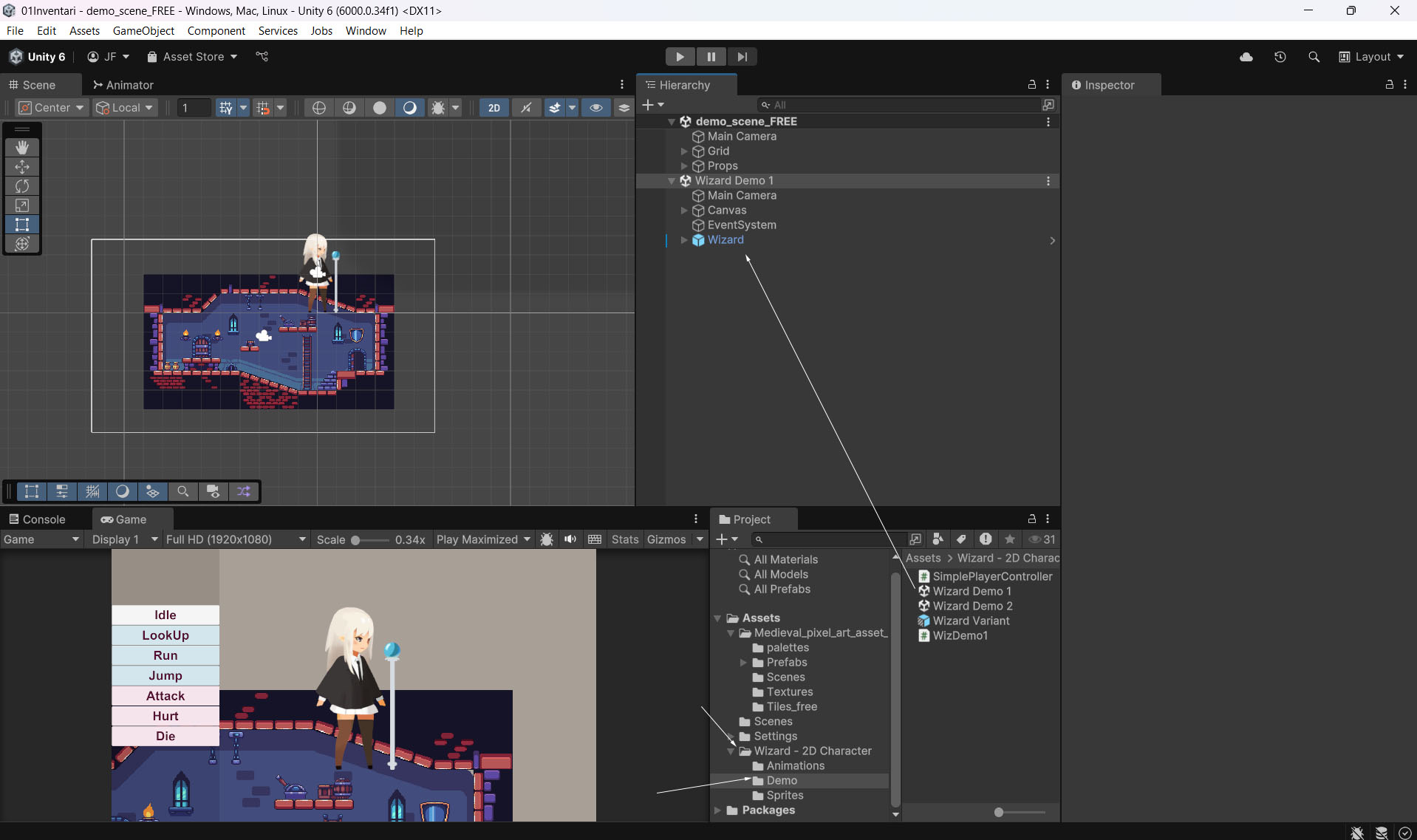Image resolution: width=1417 pixels, height=840 pixels.
Task: Click the Step frame button
Action: pos(742,57)
